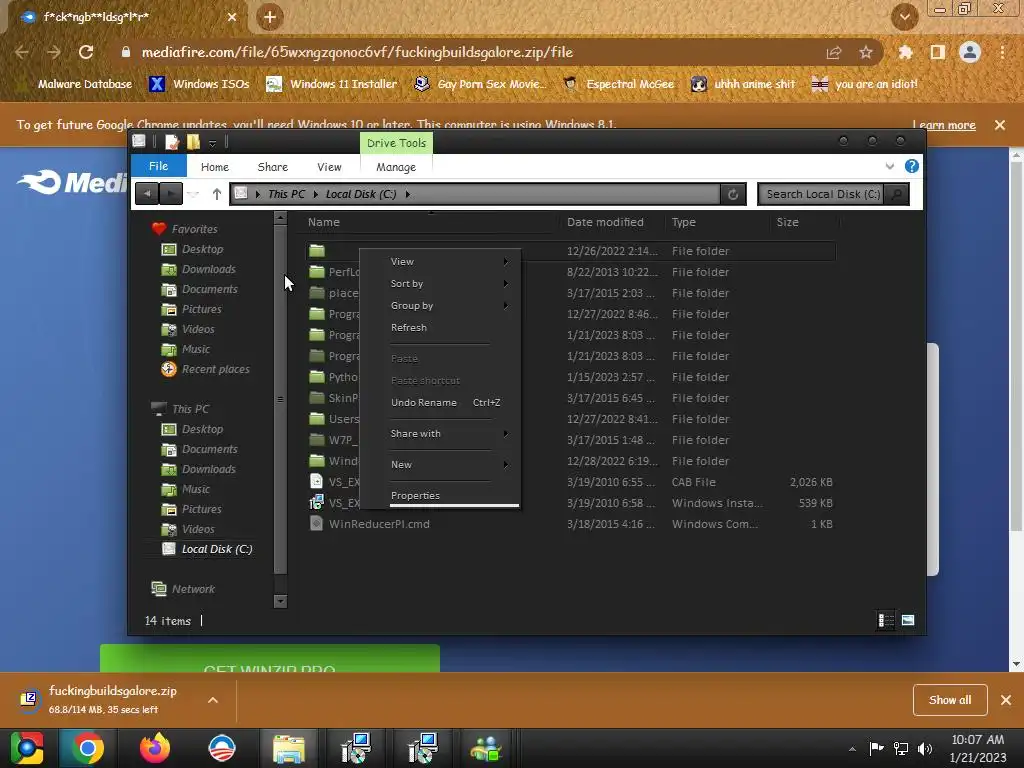Open Manage tab under Drive Tools
Viewport: 1024px width, 768px height.
[396, 167]
